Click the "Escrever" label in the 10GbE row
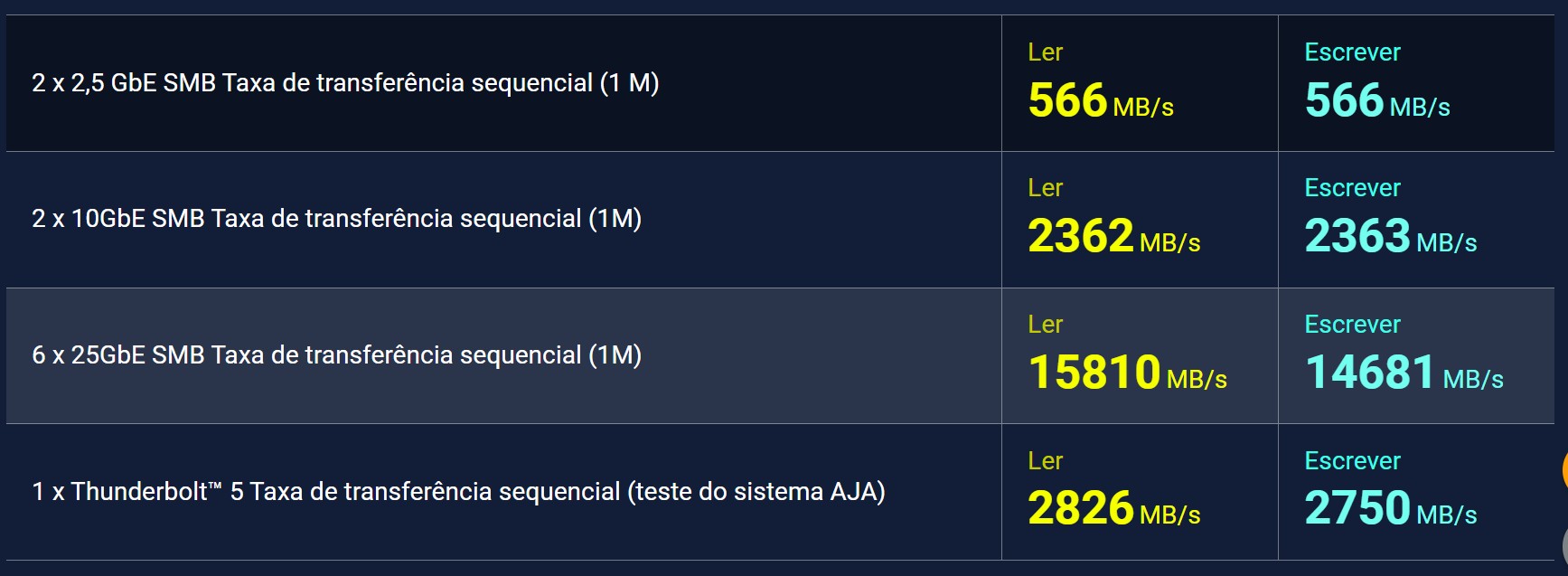The height and width of the screenshot is (576, 1568). pos(1352,188)
